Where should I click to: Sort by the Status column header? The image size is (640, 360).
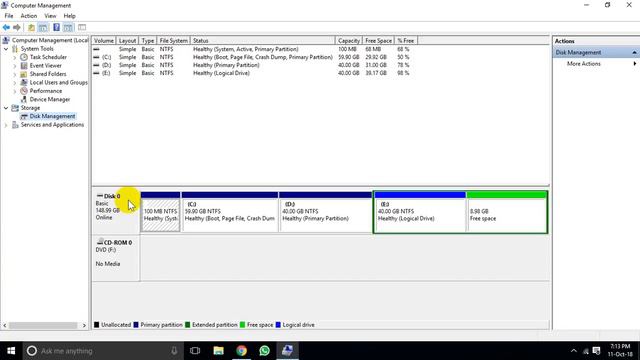262,41
